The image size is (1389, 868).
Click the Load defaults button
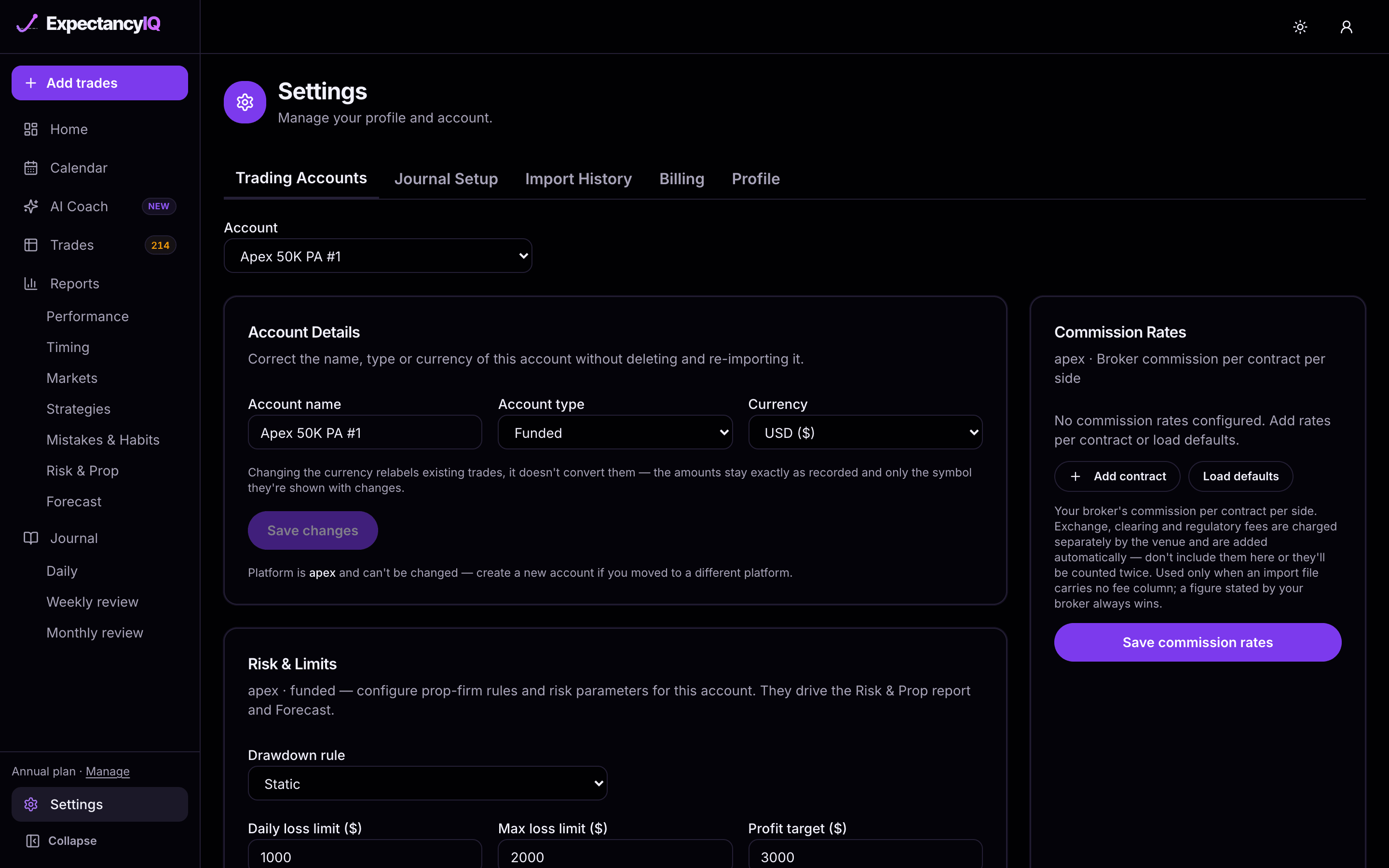click(x=1240, y=476)
